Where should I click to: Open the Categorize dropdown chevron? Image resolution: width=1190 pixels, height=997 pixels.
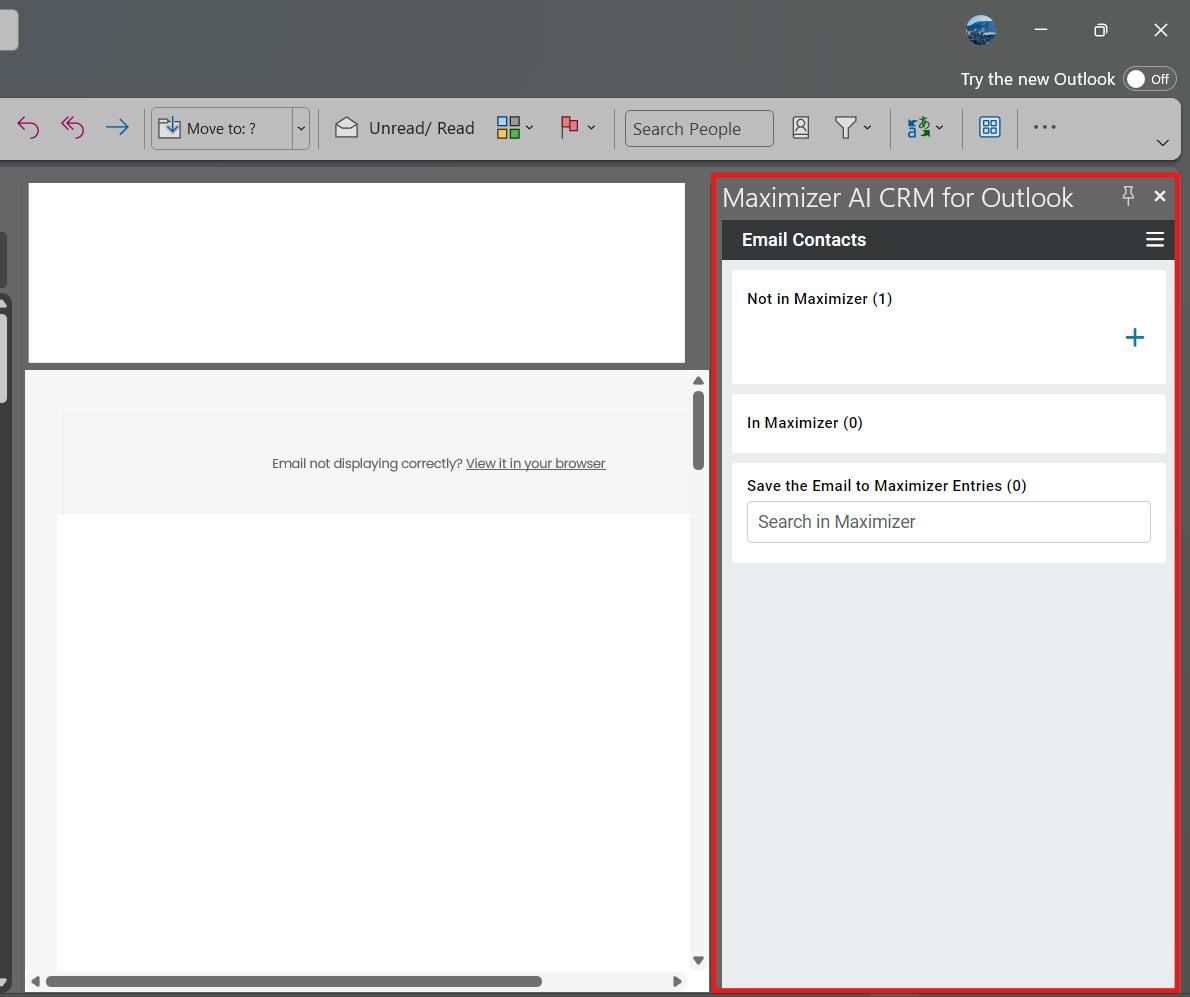pos(530,127)
